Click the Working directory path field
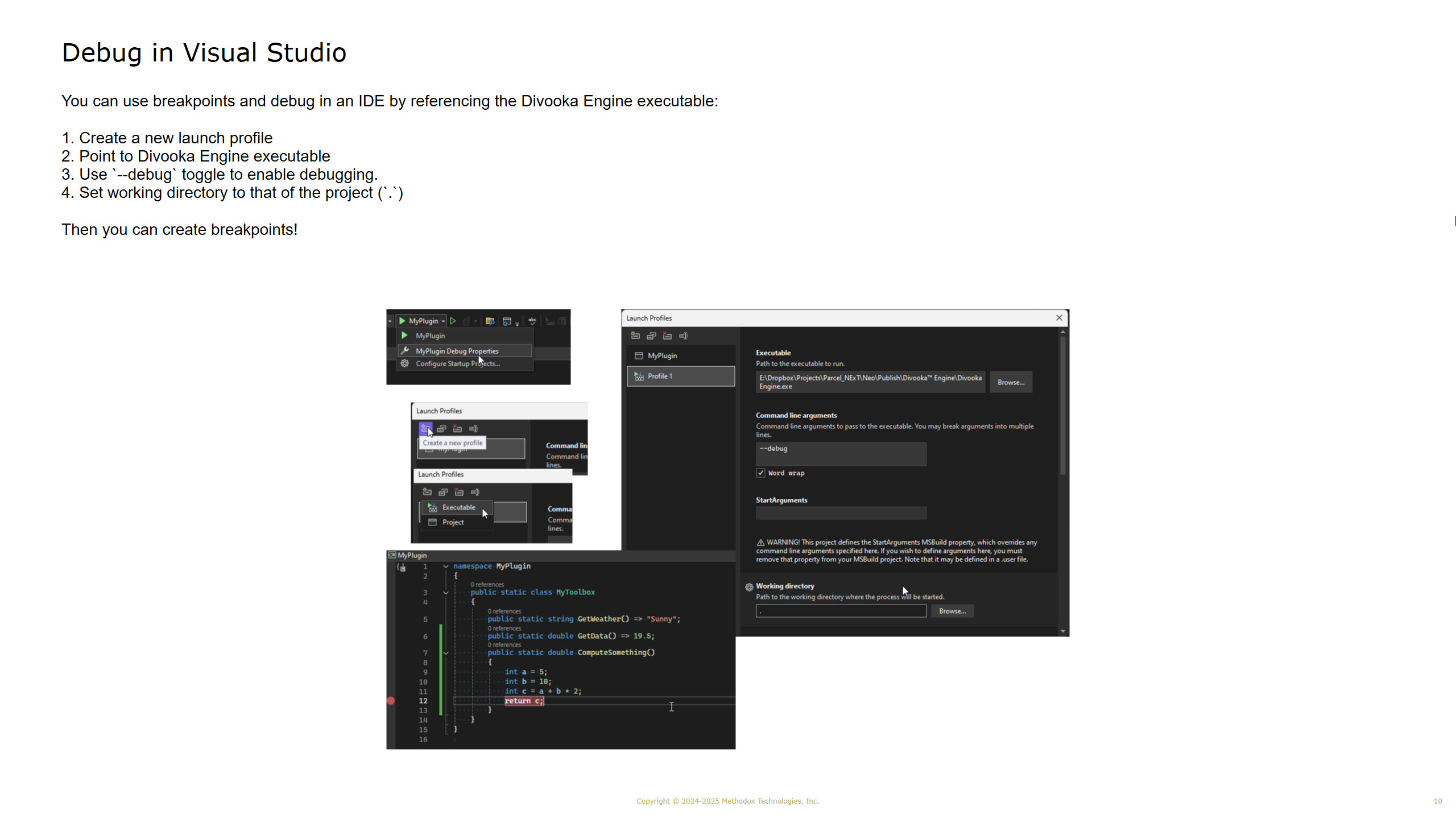Image resolution: width=1456 pixels, height=819 pixels. point(841,611)
